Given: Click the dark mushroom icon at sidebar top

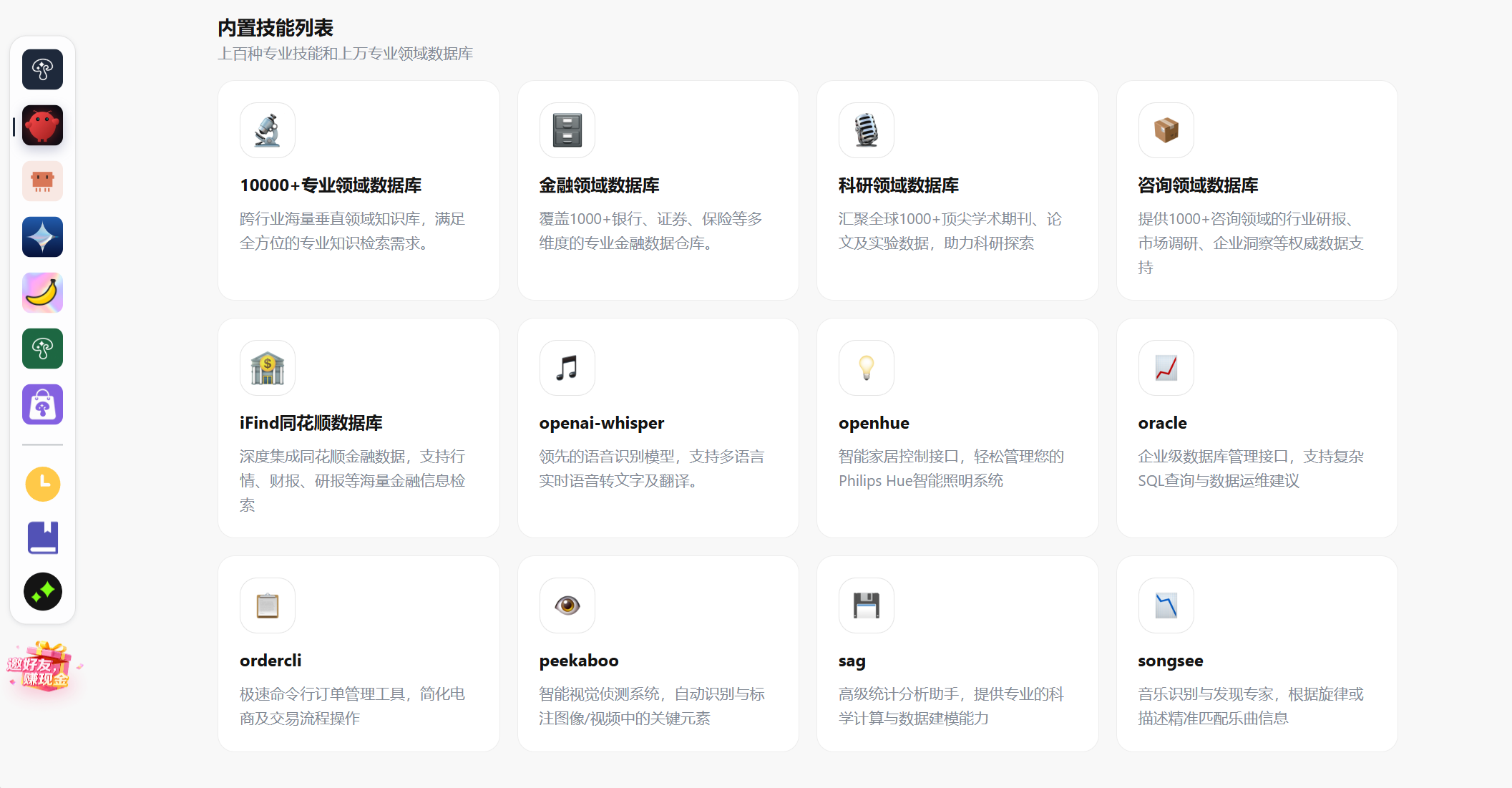Looking at the screenshot, I should tap(42, 69).
